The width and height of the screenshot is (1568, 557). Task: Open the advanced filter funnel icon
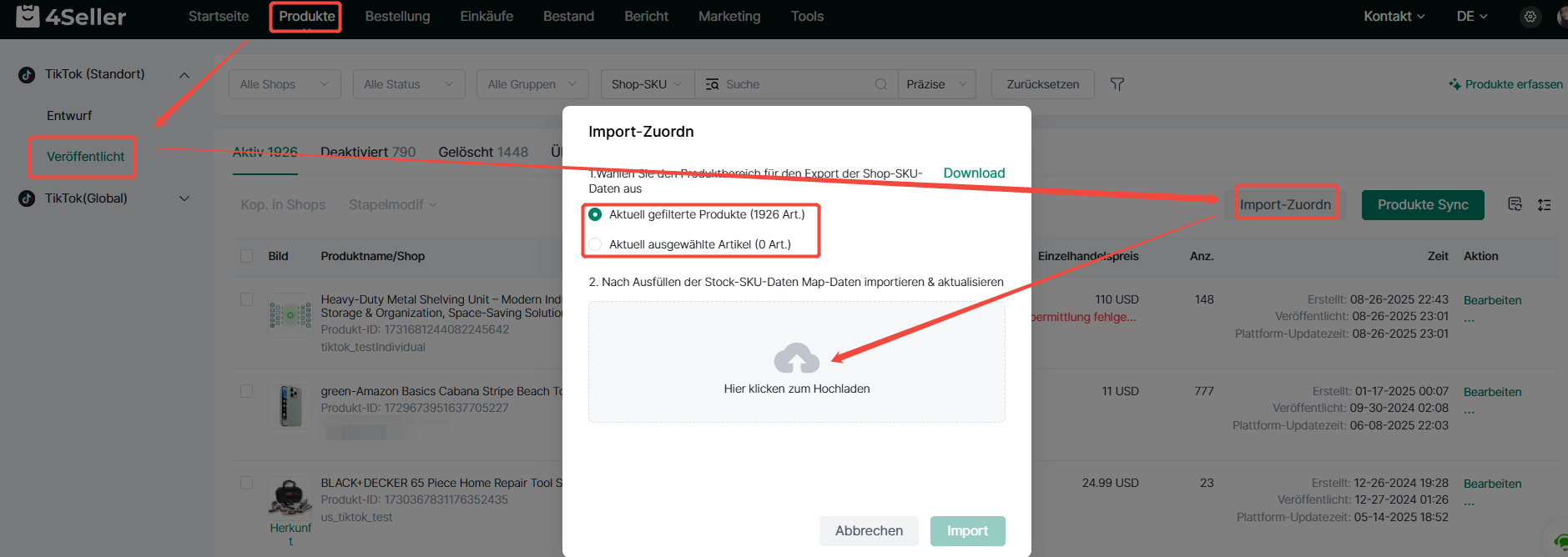[x=1117, y=84]
